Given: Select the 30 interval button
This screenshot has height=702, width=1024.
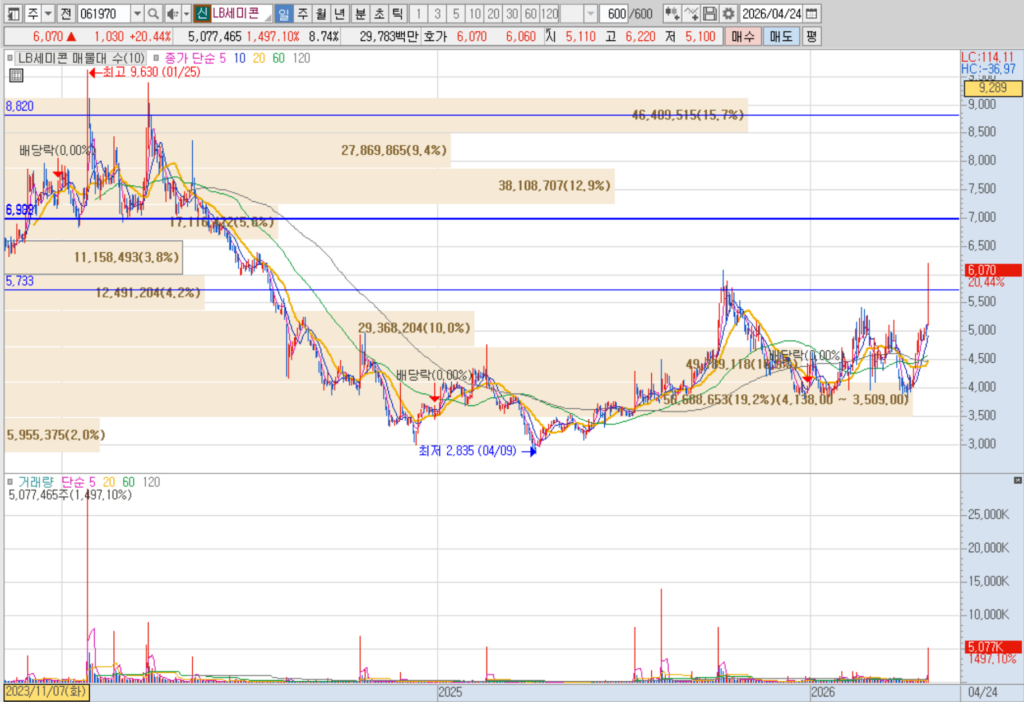Looking at the screenshot, I should (x=512, y=14).
